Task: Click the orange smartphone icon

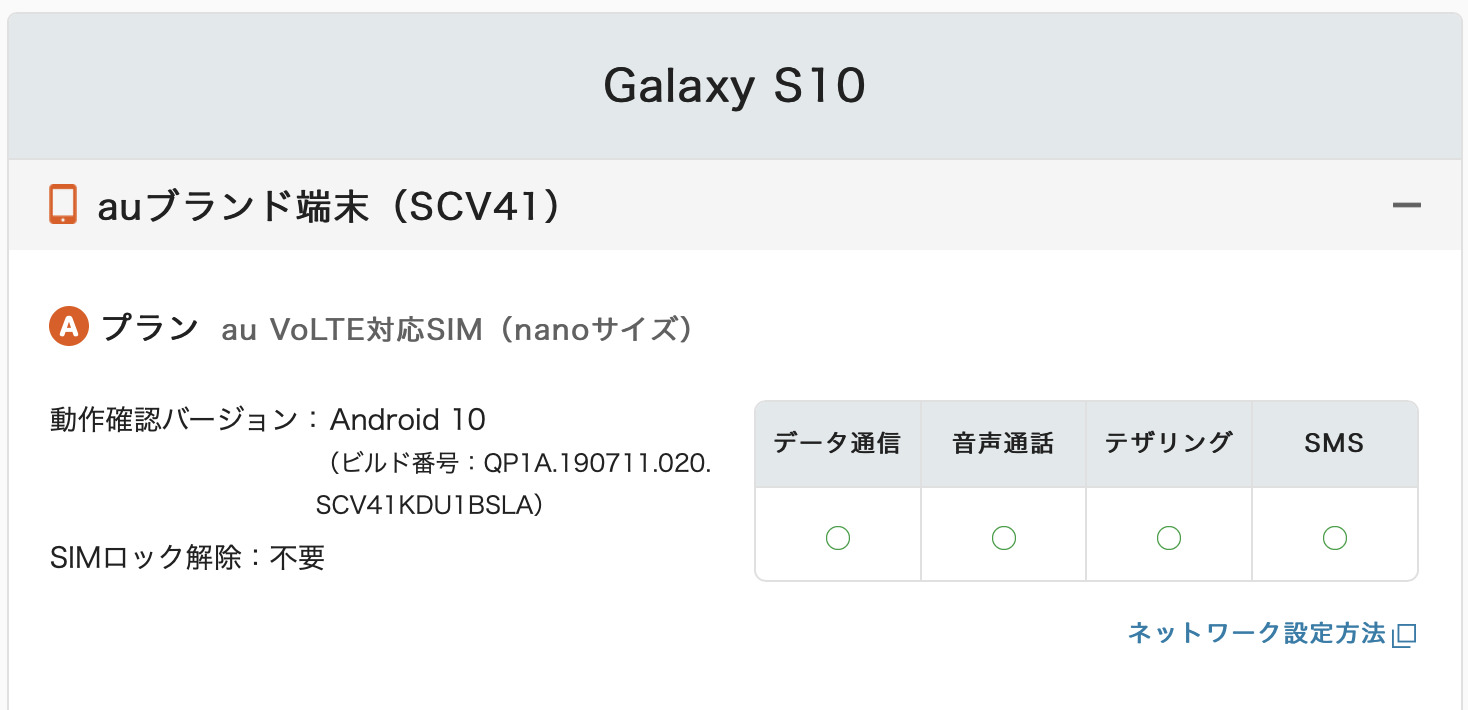Action: (x=63, y=205)
